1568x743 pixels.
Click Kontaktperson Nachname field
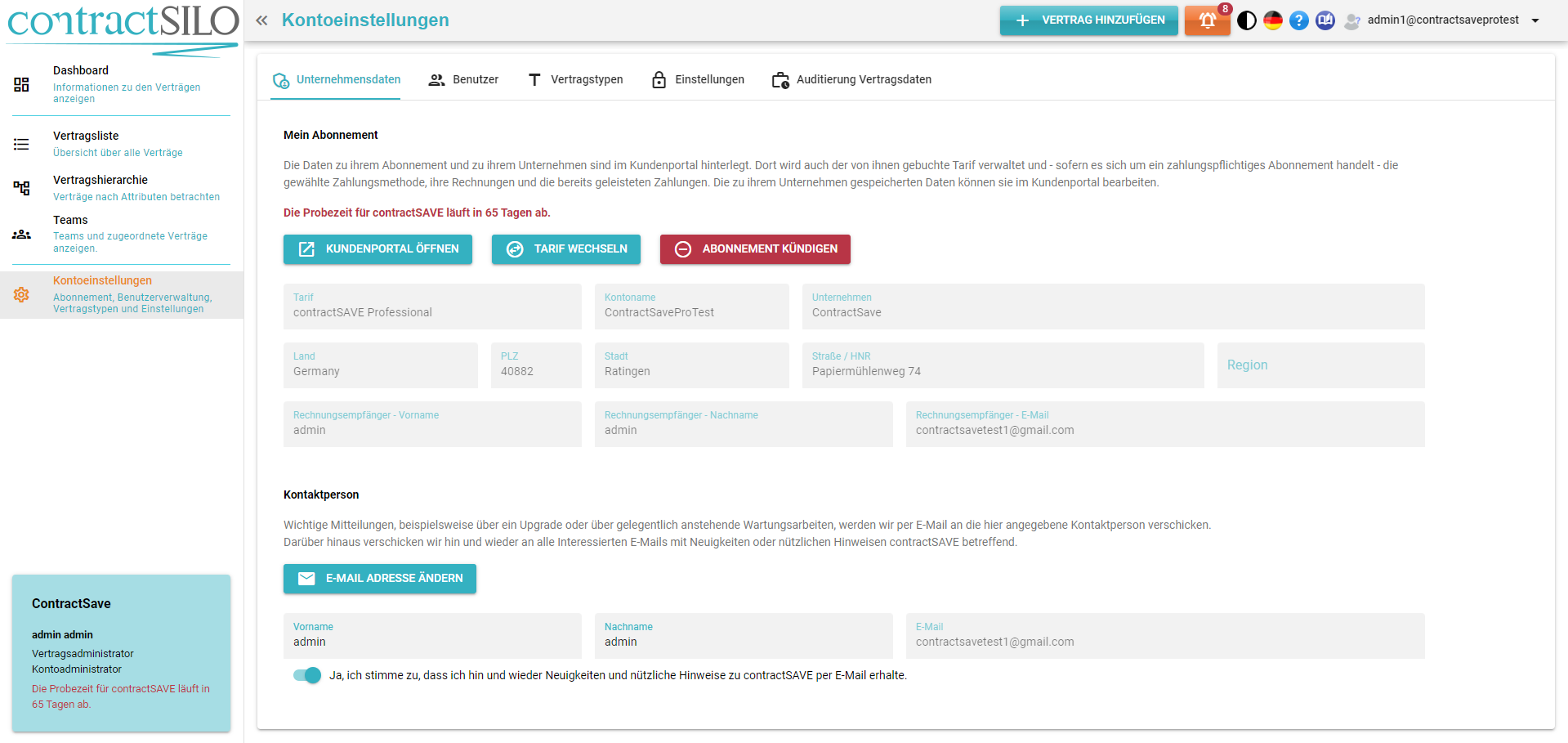(744, 636)
